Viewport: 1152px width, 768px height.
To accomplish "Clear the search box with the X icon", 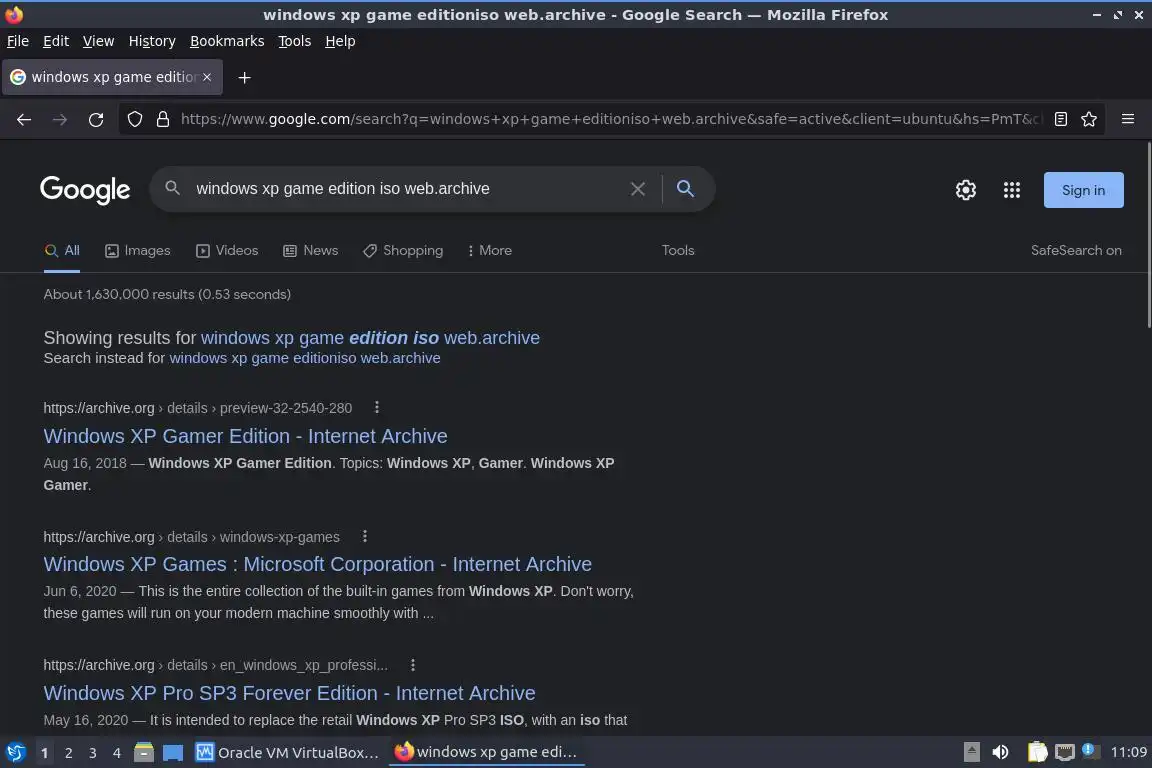I will (638, 189).
